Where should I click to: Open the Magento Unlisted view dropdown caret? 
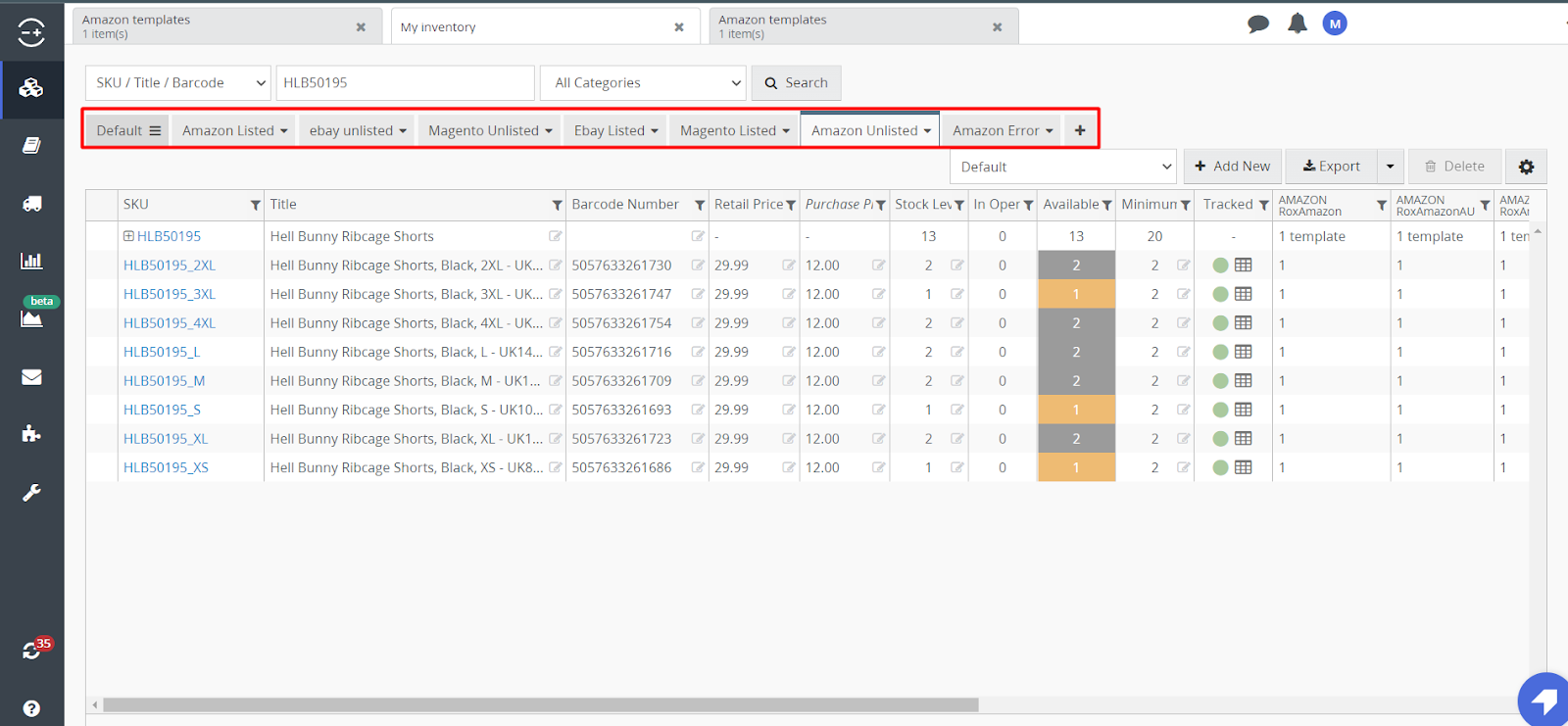[x=549, y=131]
